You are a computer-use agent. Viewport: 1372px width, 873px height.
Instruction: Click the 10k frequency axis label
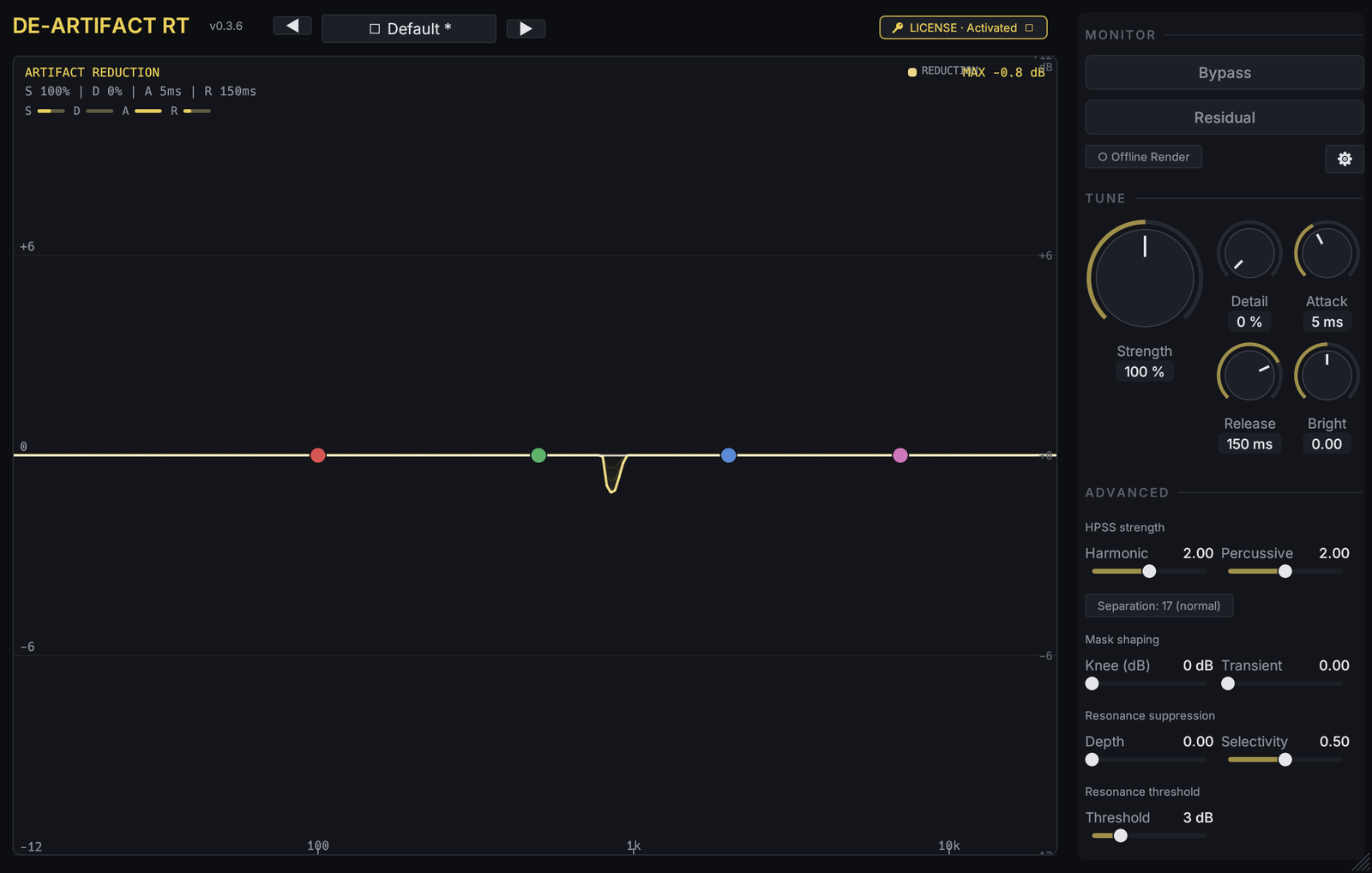[949, 846]
